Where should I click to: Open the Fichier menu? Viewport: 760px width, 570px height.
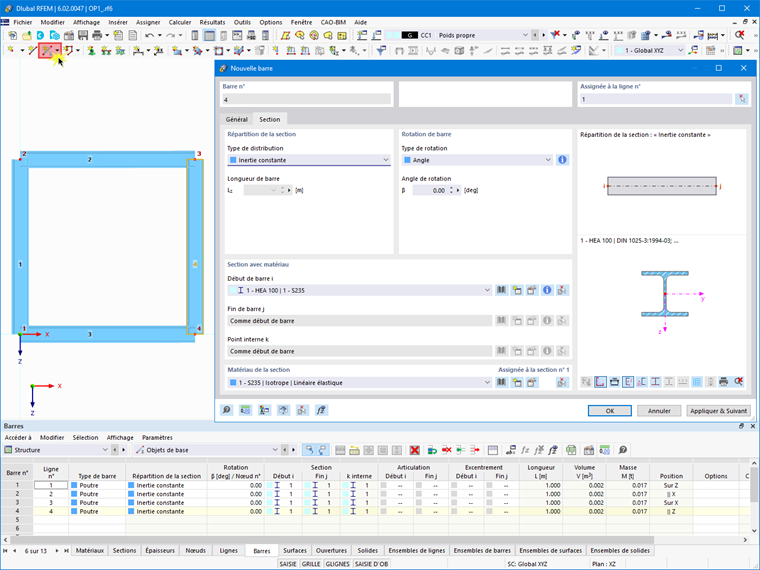[x=23, y=22]
